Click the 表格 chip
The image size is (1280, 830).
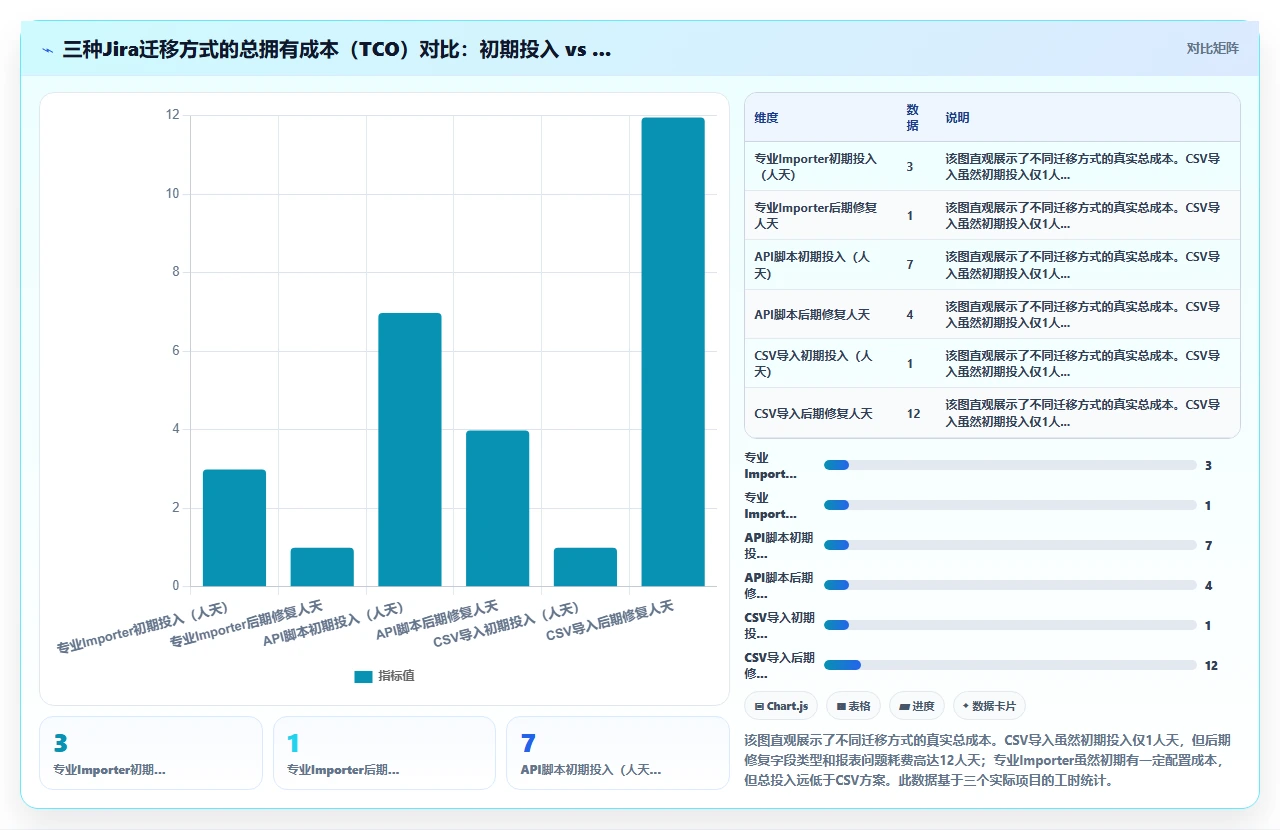point(853,706)
